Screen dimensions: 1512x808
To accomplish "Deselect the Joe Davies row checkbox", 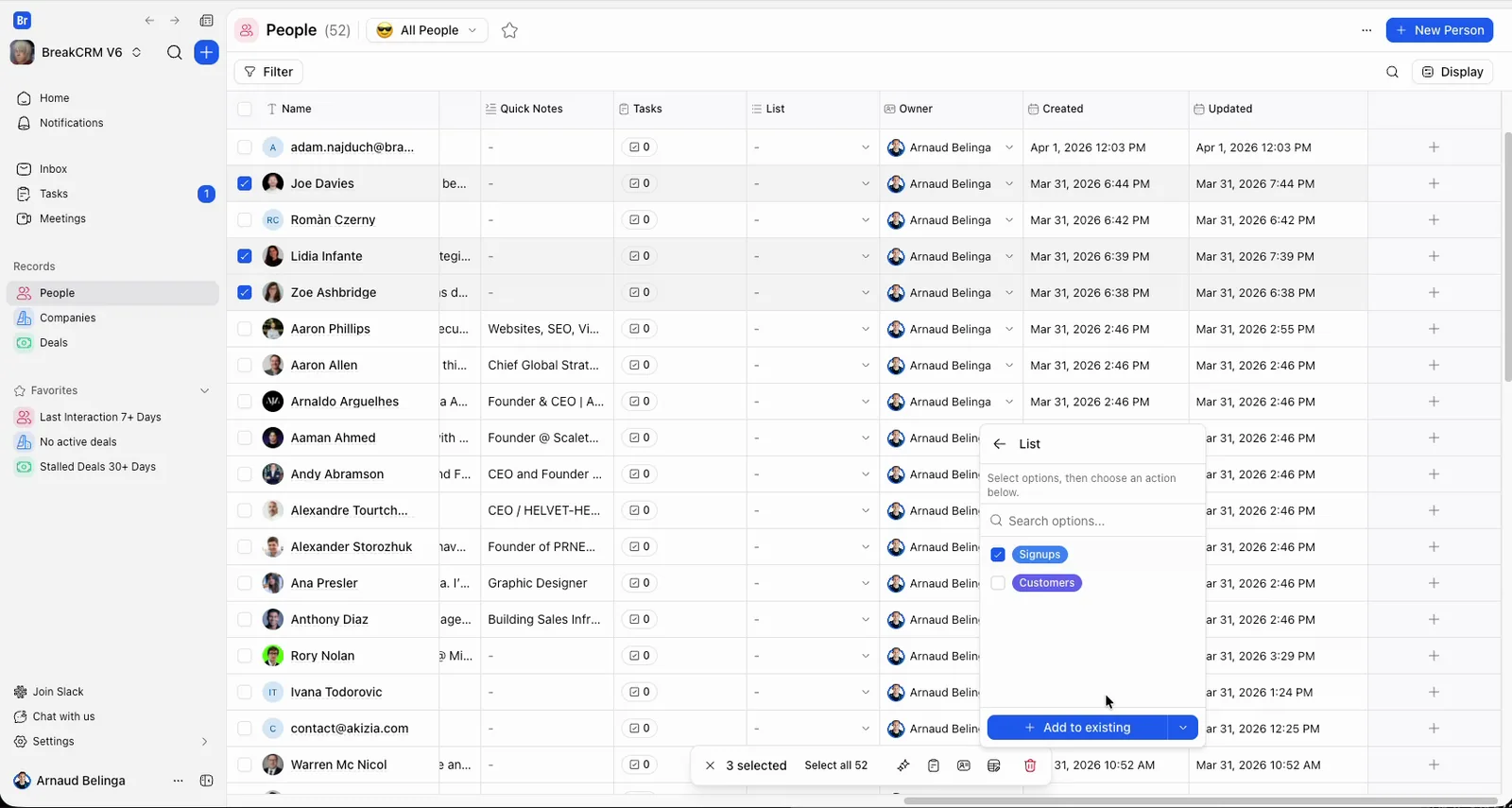I will (245, 183).
